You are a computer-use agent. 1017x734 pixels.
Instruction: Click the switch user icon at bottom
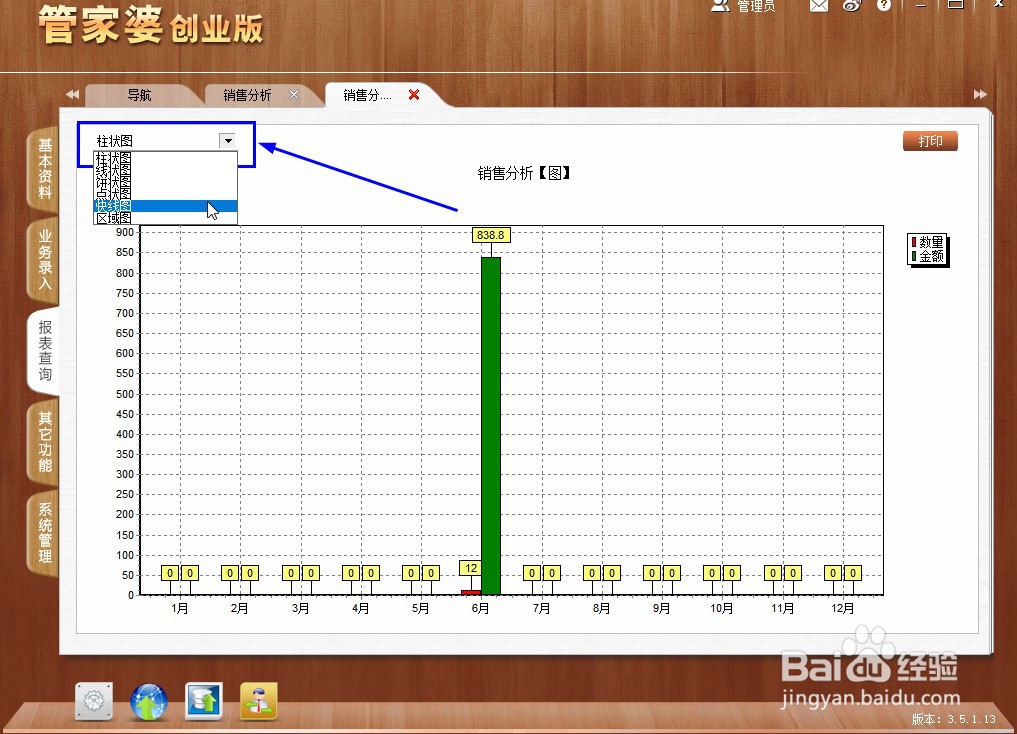[259, 701]
